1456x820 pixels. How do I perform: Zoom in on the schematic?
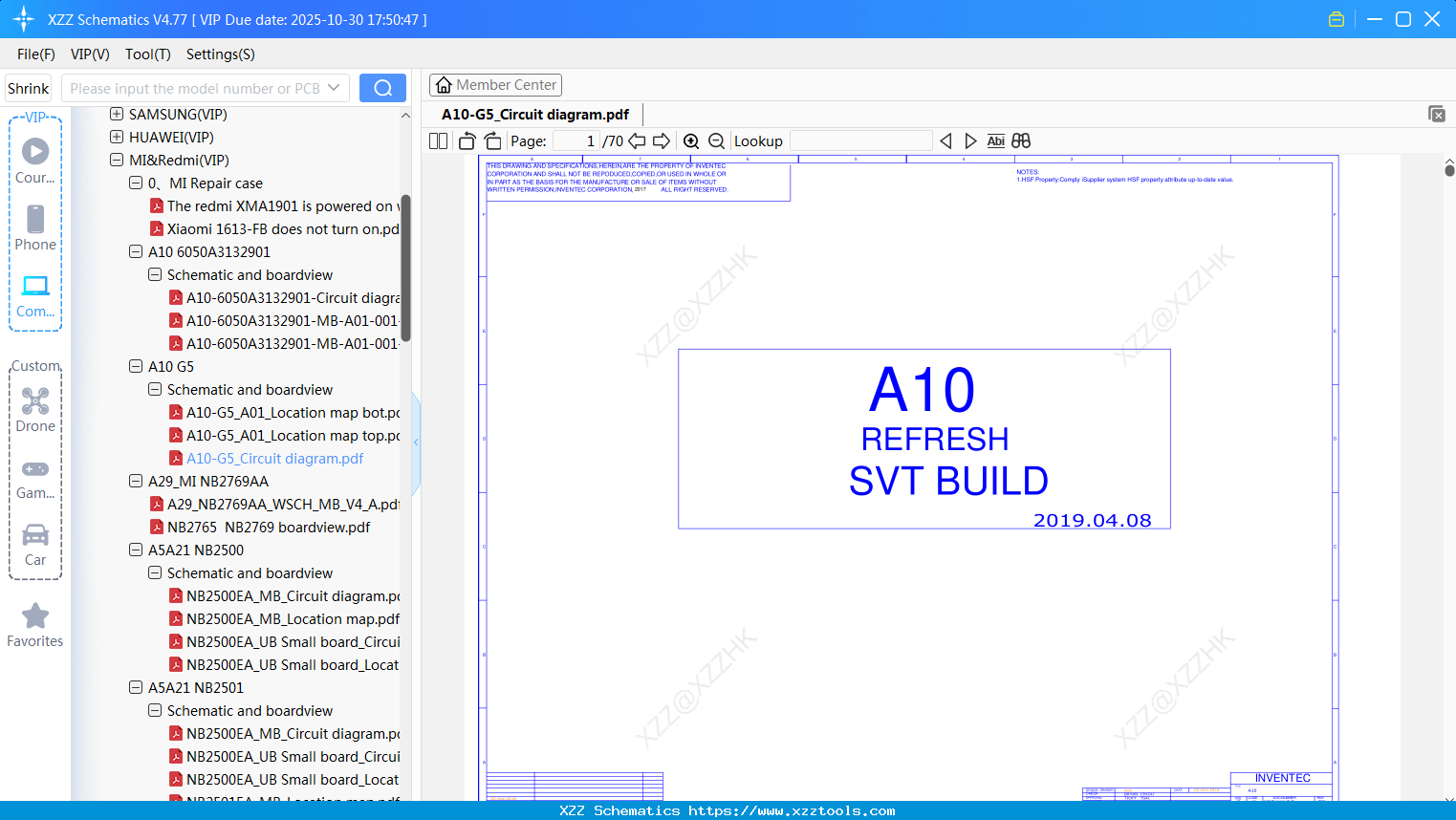[691, 141]
